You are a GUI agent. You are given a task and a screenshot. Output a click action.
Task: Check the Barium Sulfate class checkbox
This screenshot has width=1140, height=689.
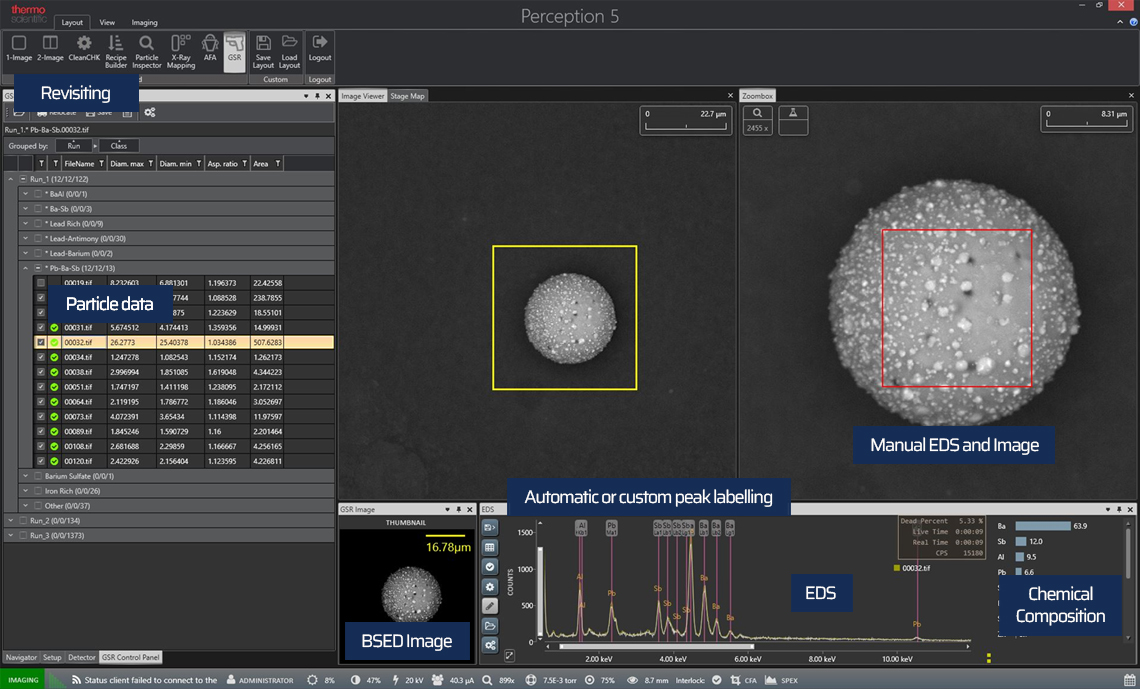coord(38,476)
